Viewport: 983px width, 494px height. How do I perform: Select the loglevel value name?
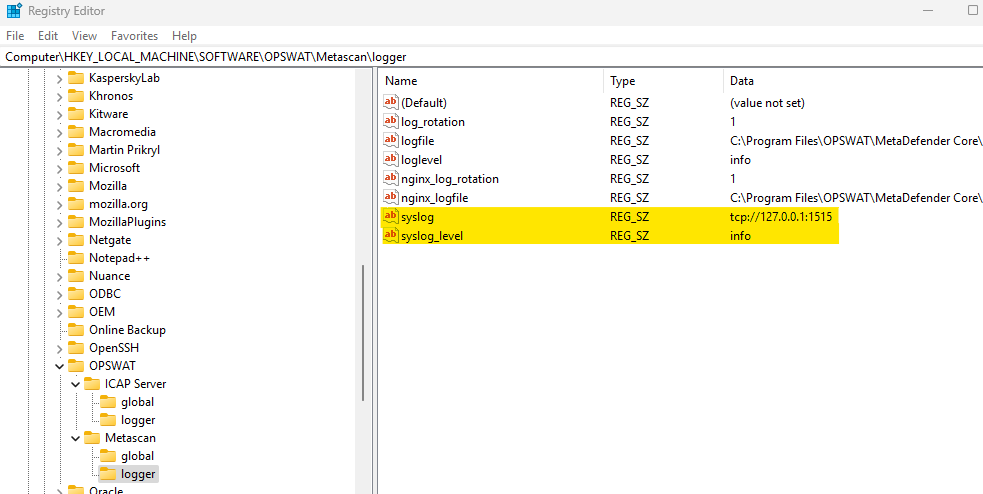[421, 160]
